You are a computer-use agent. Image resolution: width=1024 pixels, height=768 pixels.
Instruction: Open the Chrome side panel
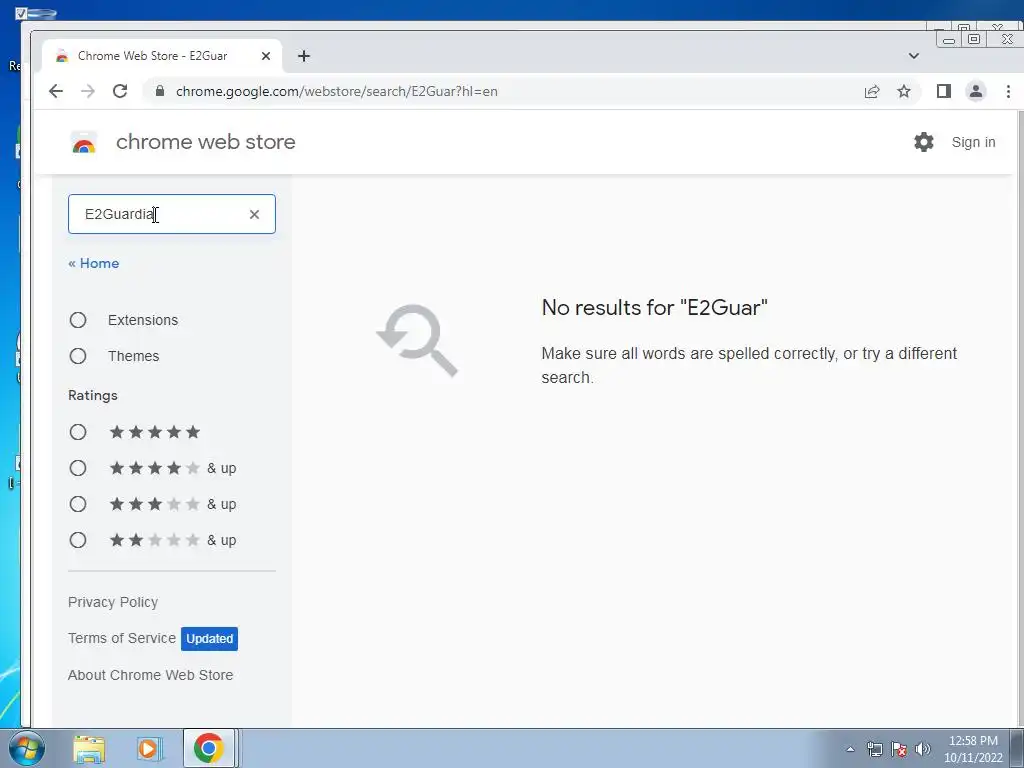tap(944, 91)
